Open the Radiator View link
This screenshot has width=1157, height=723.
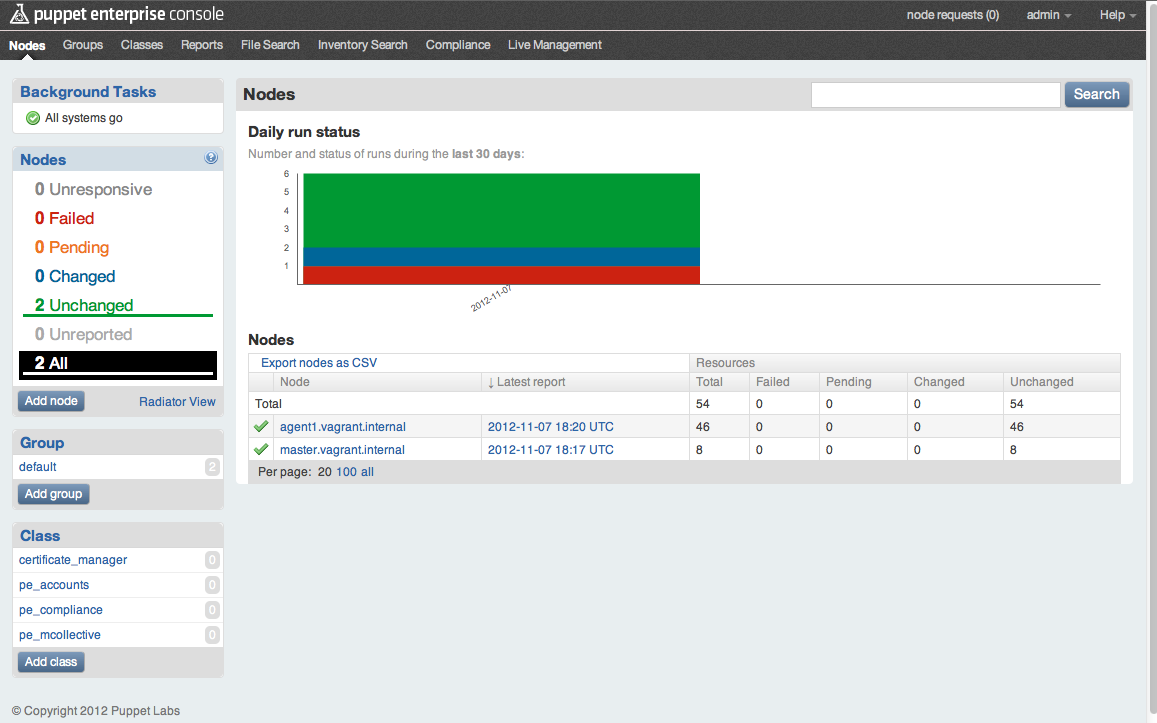coord(177,401)
